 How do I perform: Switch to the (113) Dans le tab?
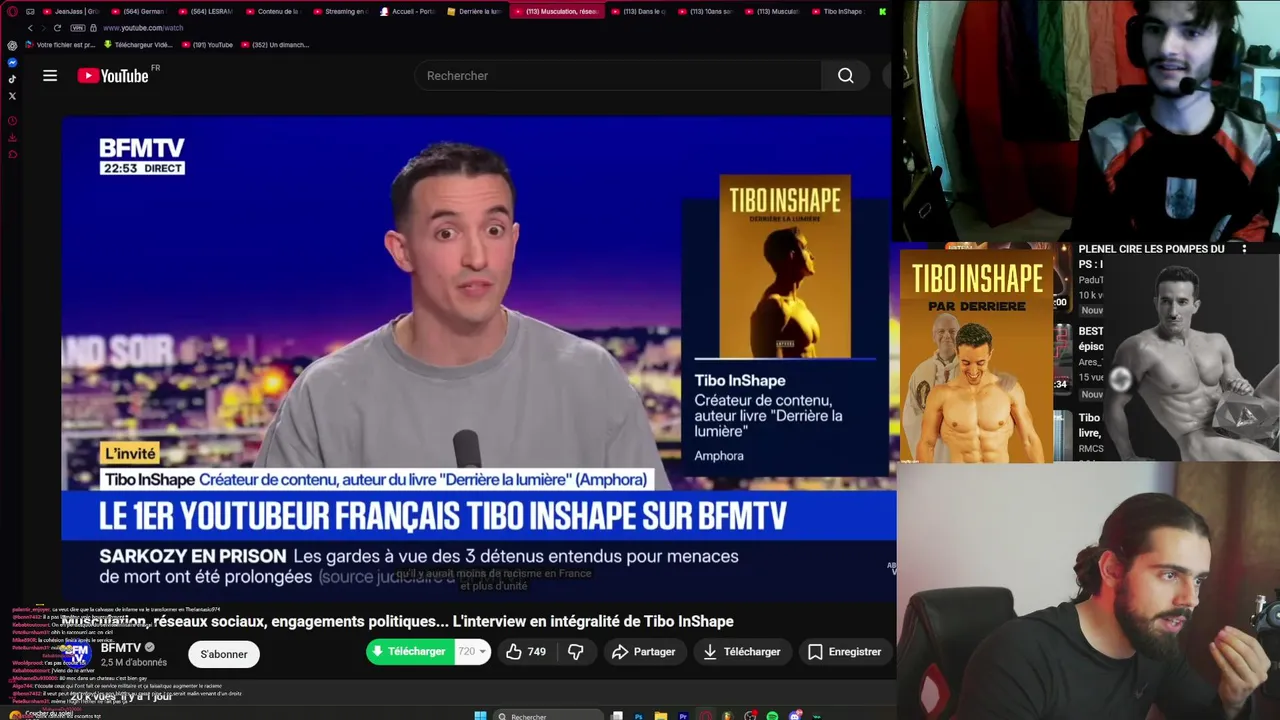(637, 11)
